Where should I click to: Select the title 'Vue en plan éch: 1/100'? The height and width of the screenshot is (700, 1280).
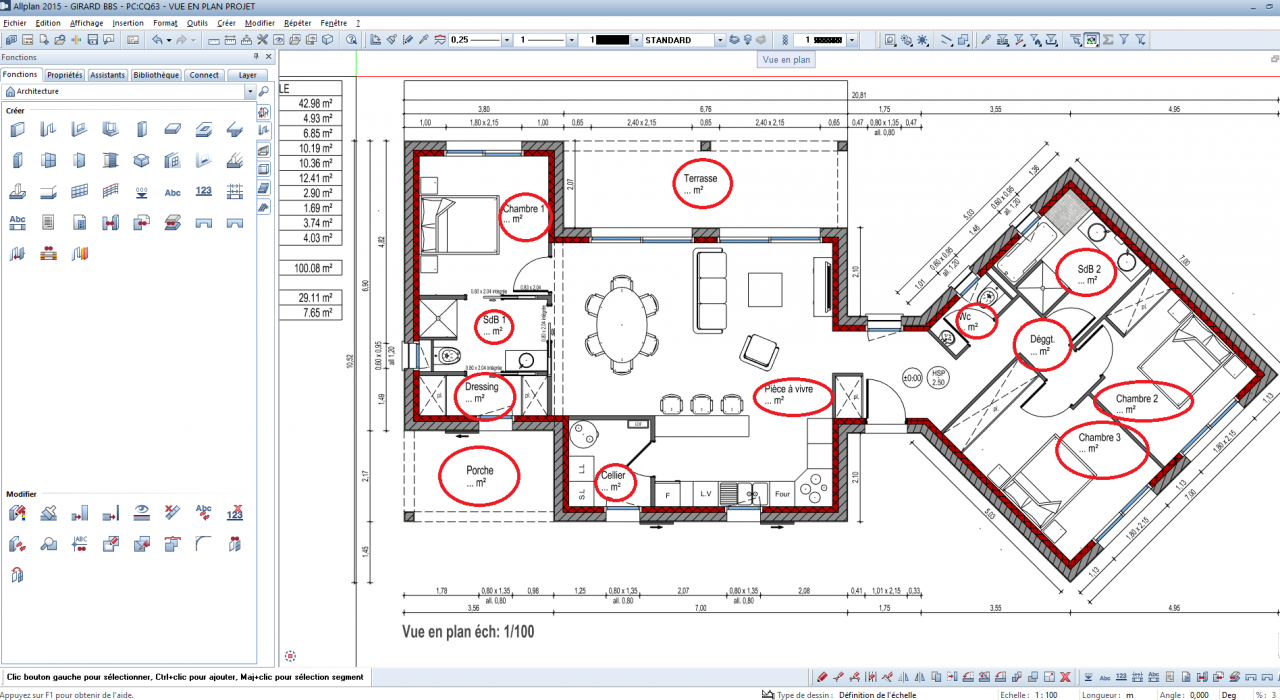pos(468,631)
